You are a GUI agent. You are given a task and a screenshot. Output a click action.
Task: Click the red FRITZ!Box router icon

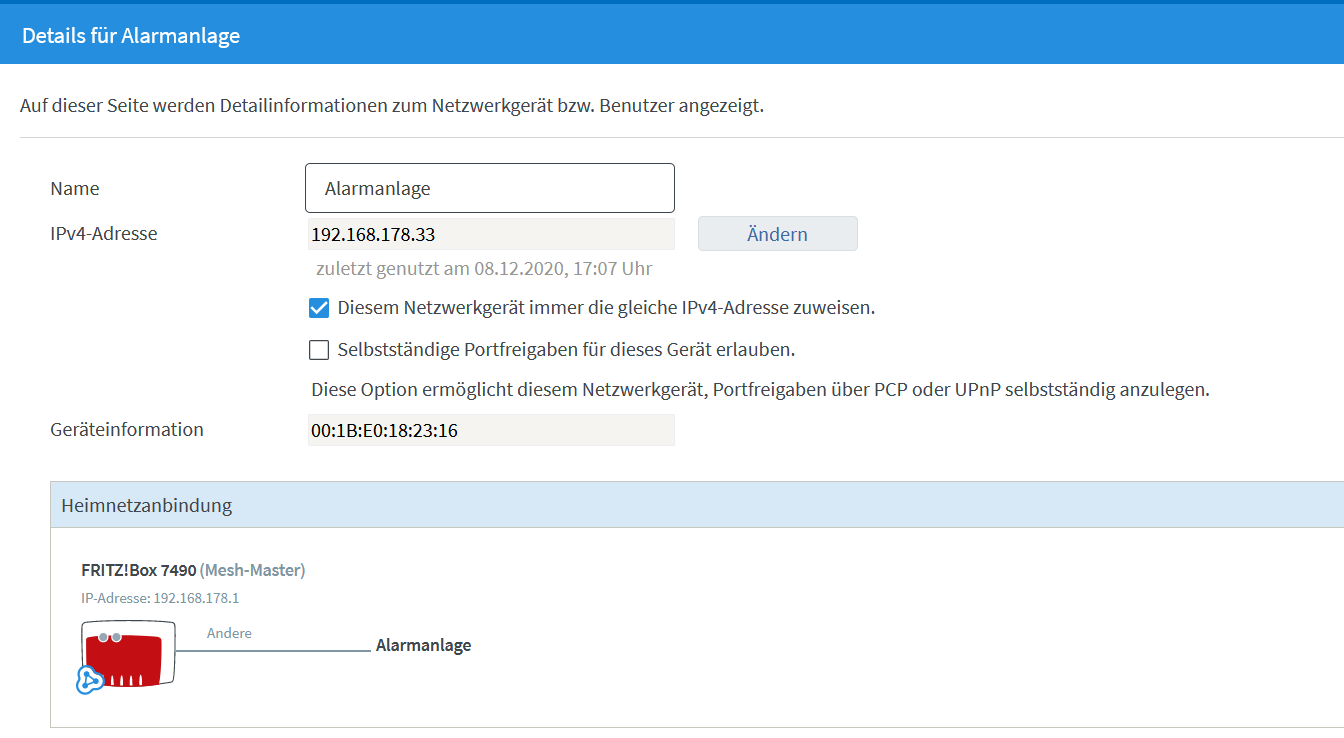(129, 653)
